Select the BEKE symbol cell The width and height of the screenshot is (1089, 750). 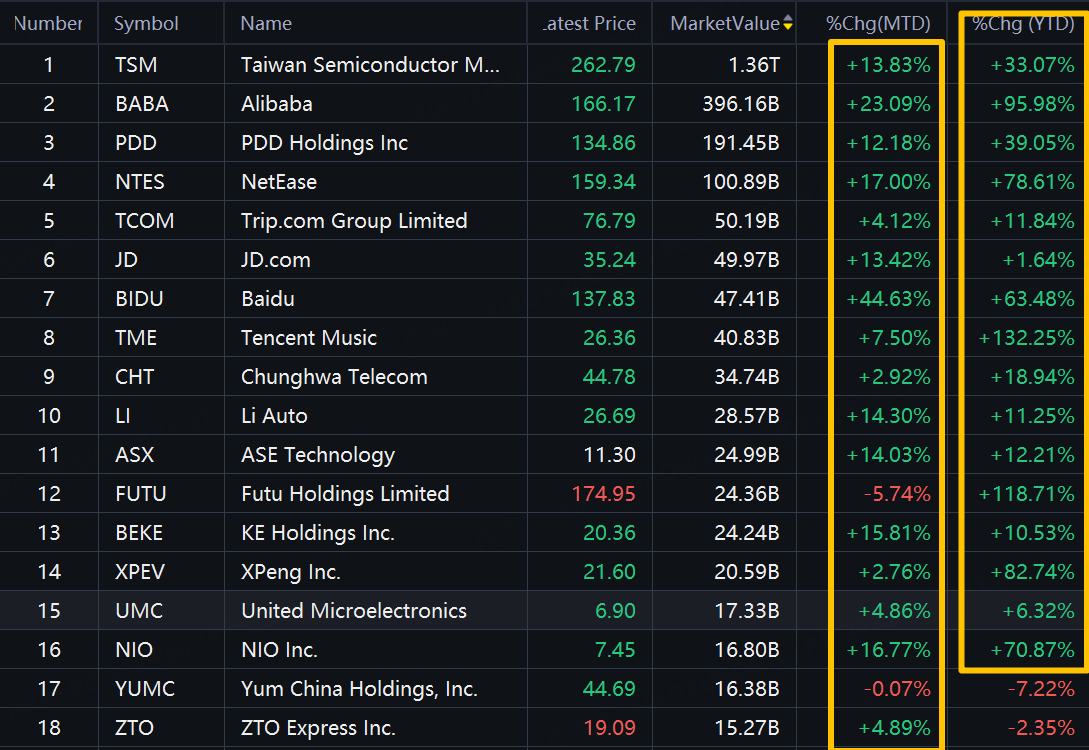point(140,532)
